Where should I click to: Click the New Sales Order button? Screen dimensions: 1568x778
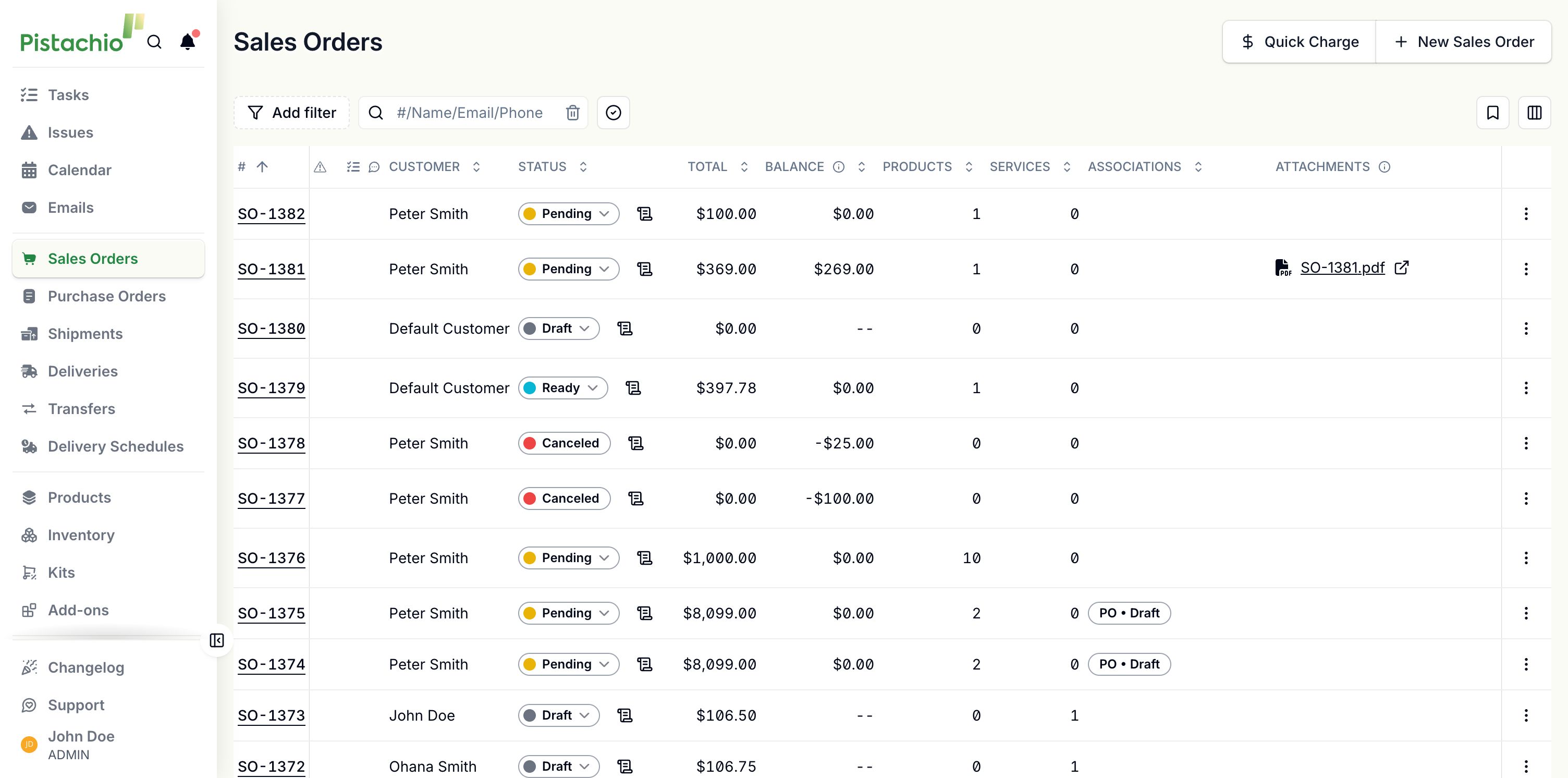pos(1463,42)
